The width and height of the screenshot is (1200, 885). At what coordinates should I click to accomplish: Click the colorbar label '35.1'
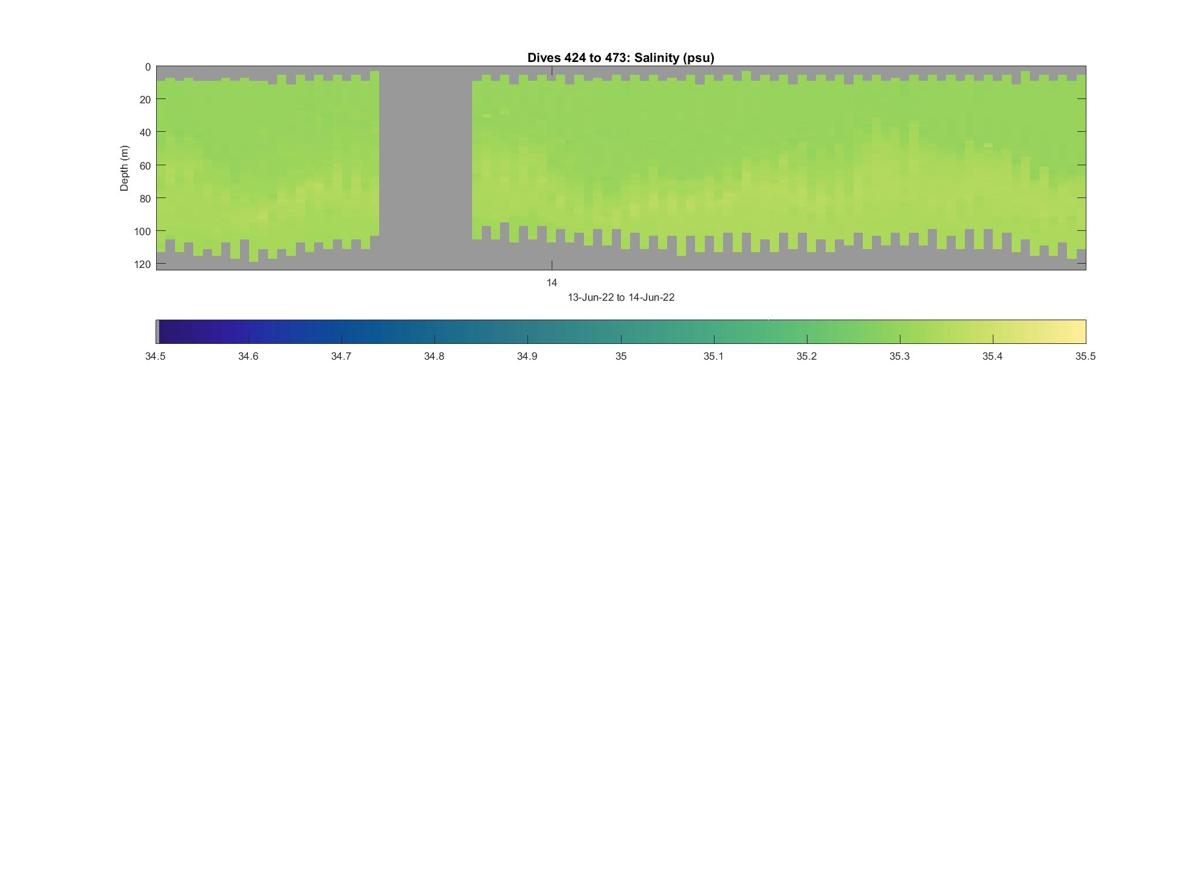(713, 356)
